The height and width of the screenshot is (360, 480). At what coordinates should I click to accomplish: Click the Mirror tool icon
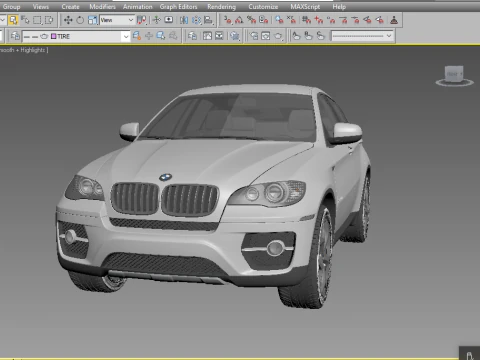coord(184,20)
